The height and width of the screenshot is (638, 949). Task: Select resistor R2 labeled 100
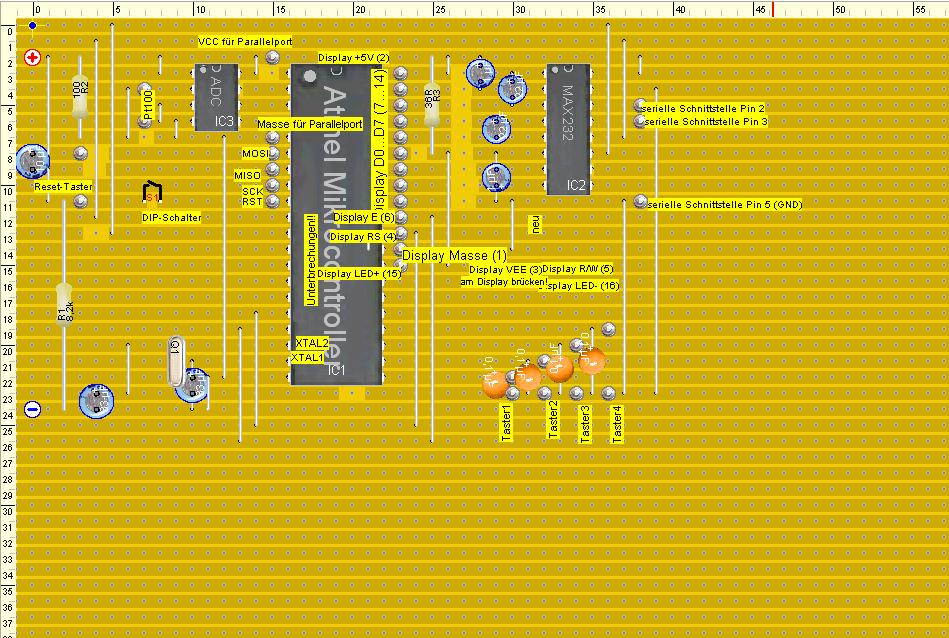[x=80, y=97]
